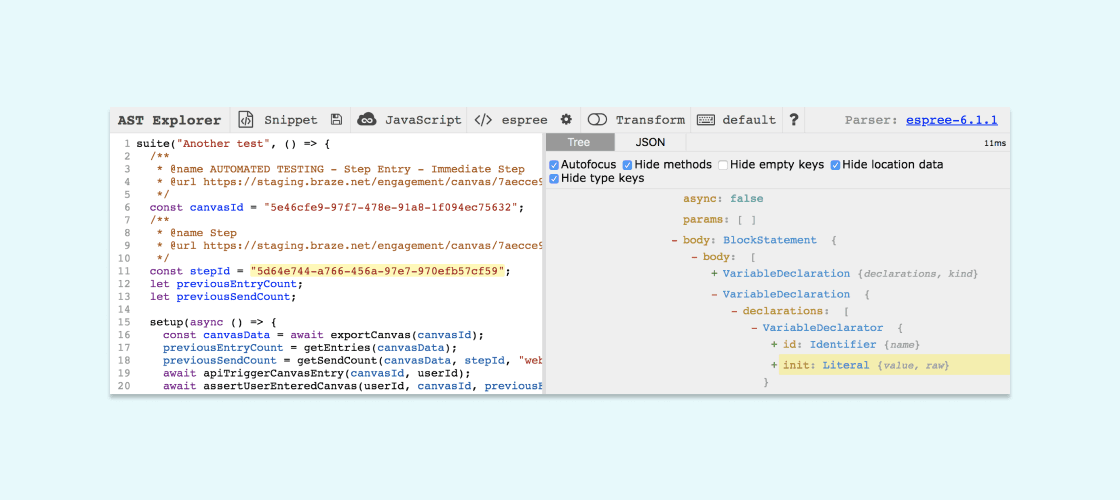Click the espree parser code brackets icon
The height and width of the screenshot is (500, 1120).
[x=483, y=120]
